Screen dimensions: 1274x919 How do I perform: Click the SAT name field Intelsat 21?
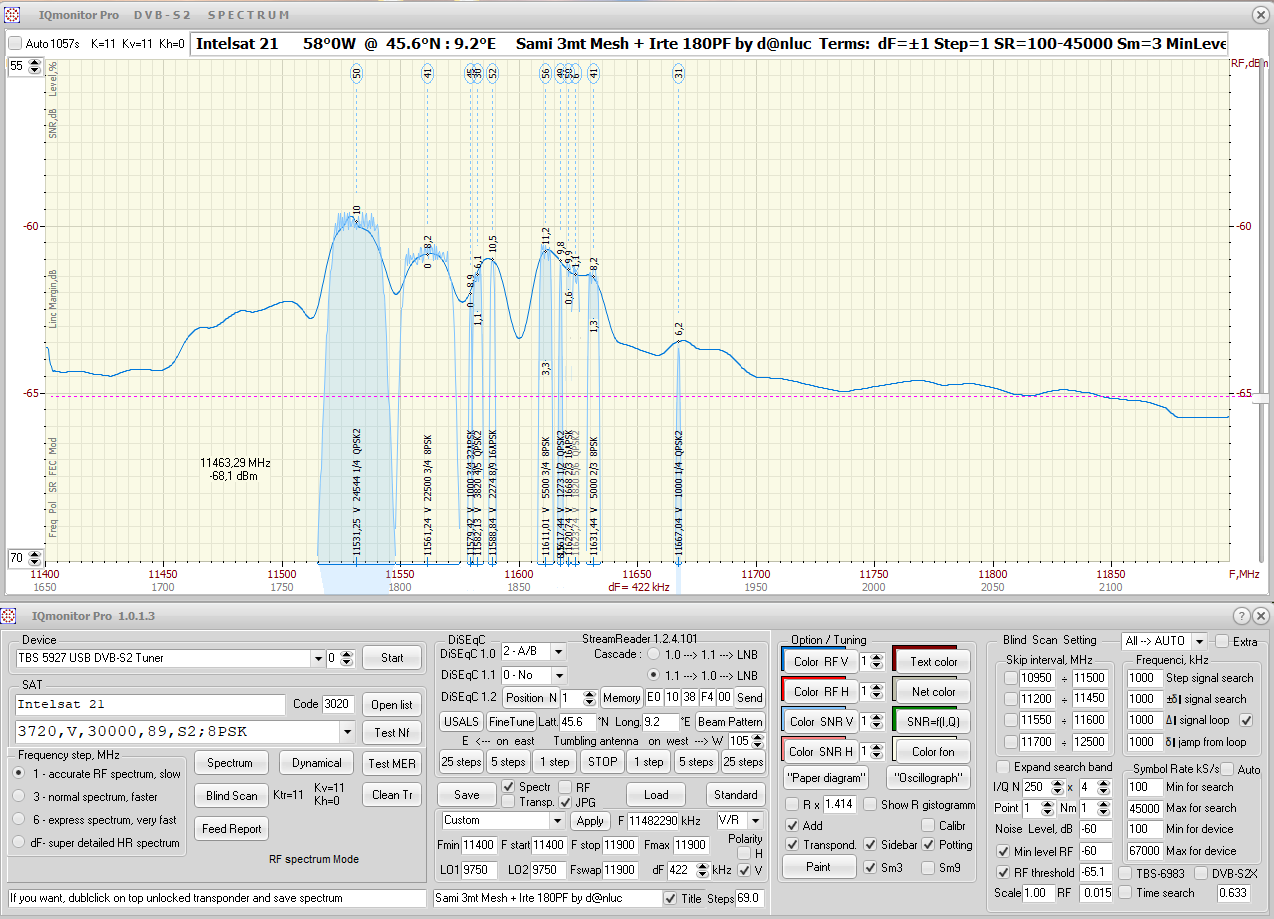tap(150, 704)
